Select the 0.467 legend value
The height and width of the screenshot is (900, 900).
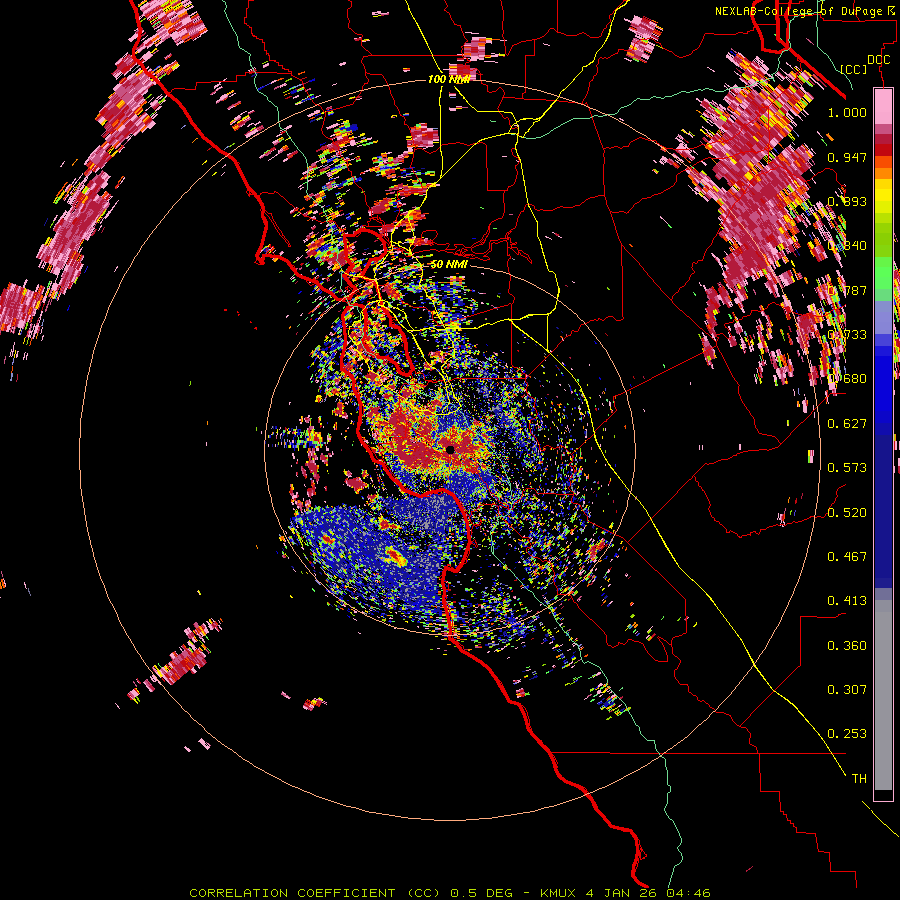847,557
